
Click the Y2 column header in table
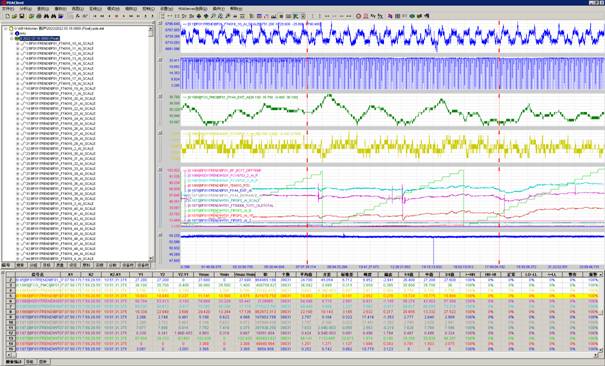(162, 275)
